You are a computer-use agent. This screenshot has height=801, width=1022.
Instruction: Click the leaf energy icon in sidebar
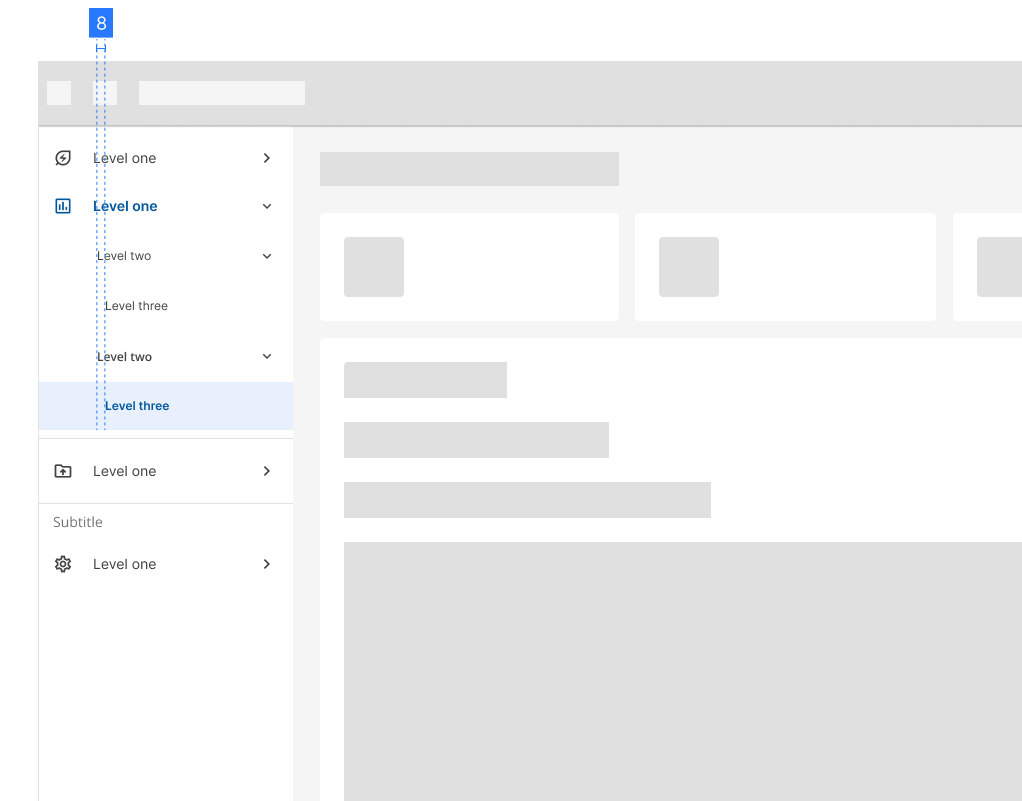(63, 158)
